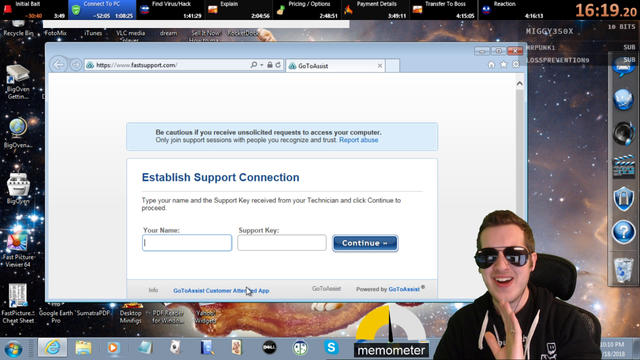Click the help question mark dock icon
This screenshot has width=640, height=360.
click(x=623, y=232)
